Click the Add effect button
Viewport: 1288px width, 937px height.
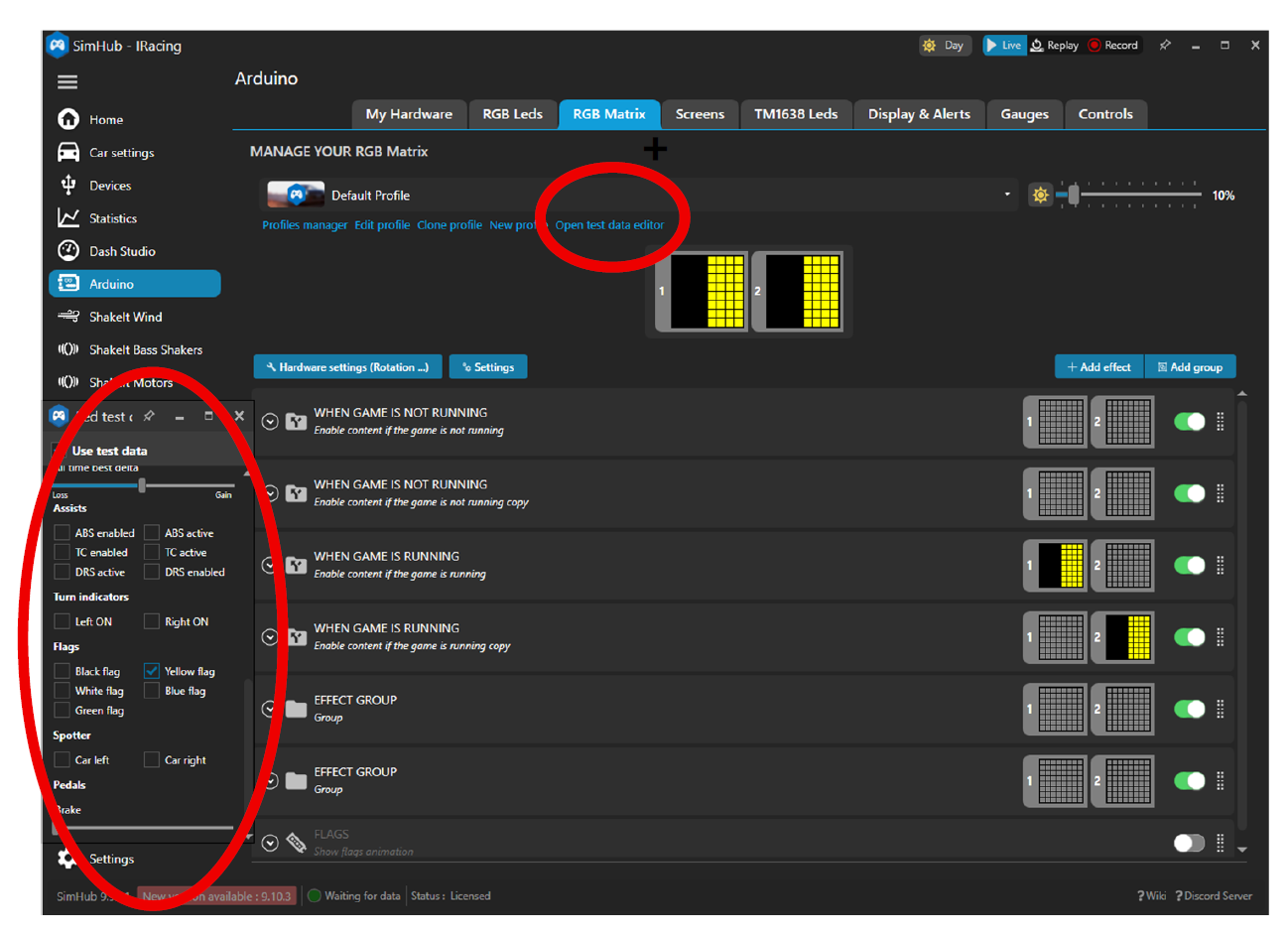(1098, 367)
